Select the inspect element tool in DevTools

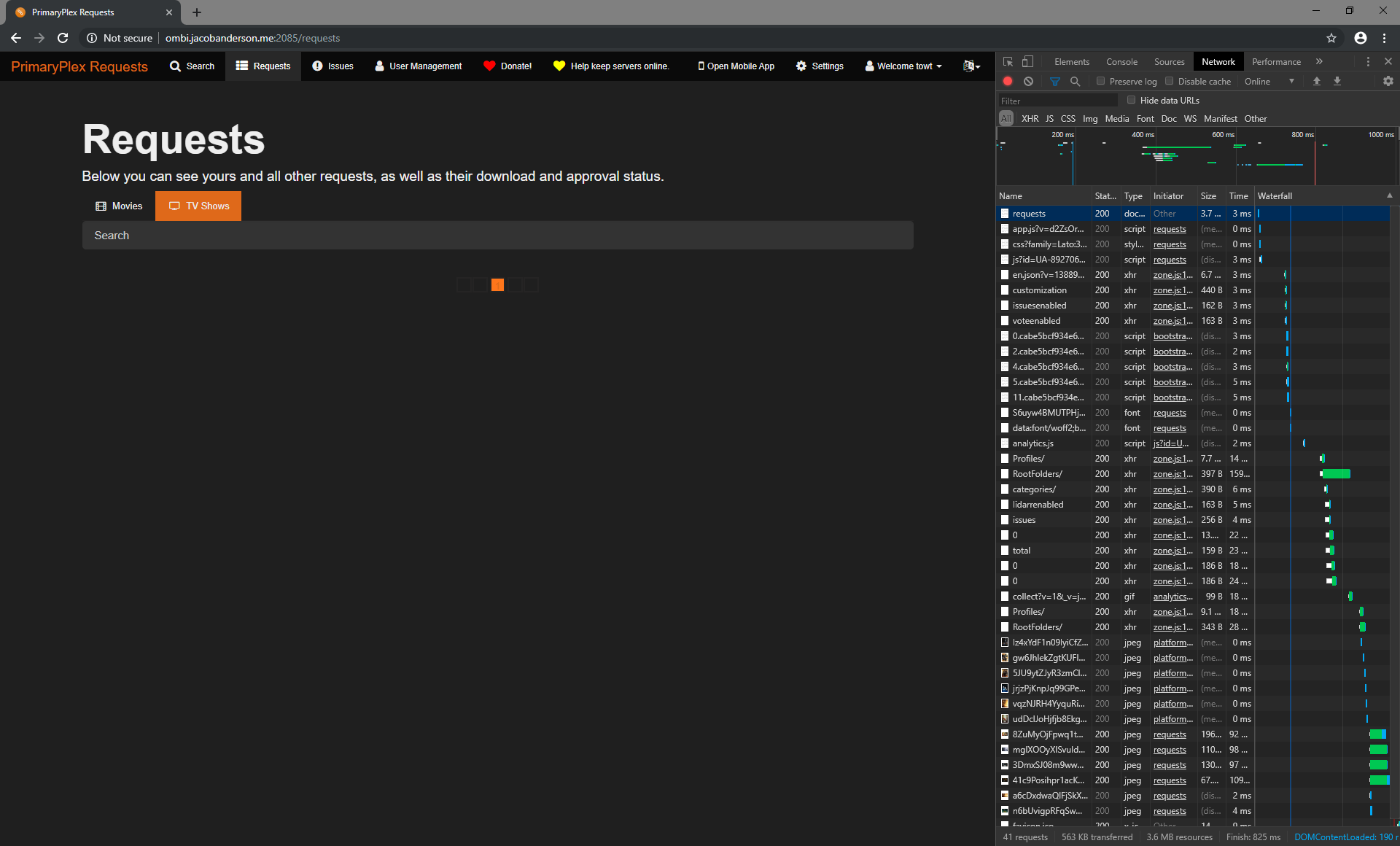tap(1008, 61)
